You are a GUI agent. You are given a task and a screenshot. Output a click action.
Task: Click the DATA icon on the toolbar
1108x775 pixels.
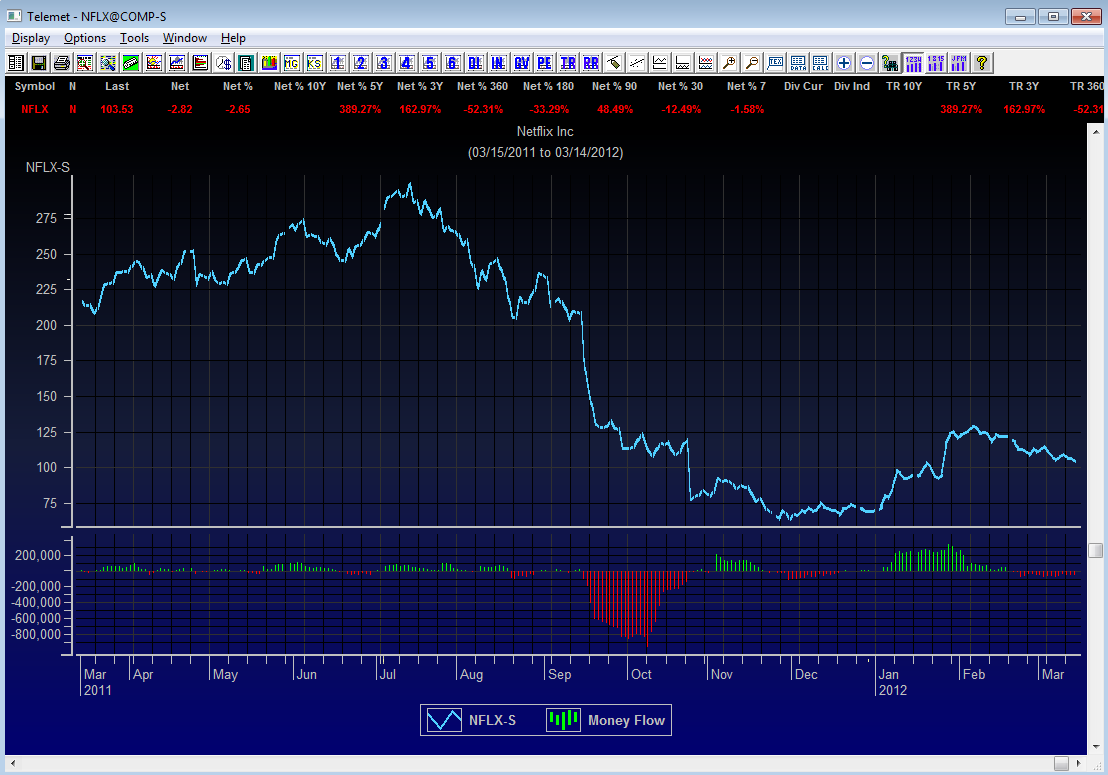pyautogui.click(x=797, y=62)
